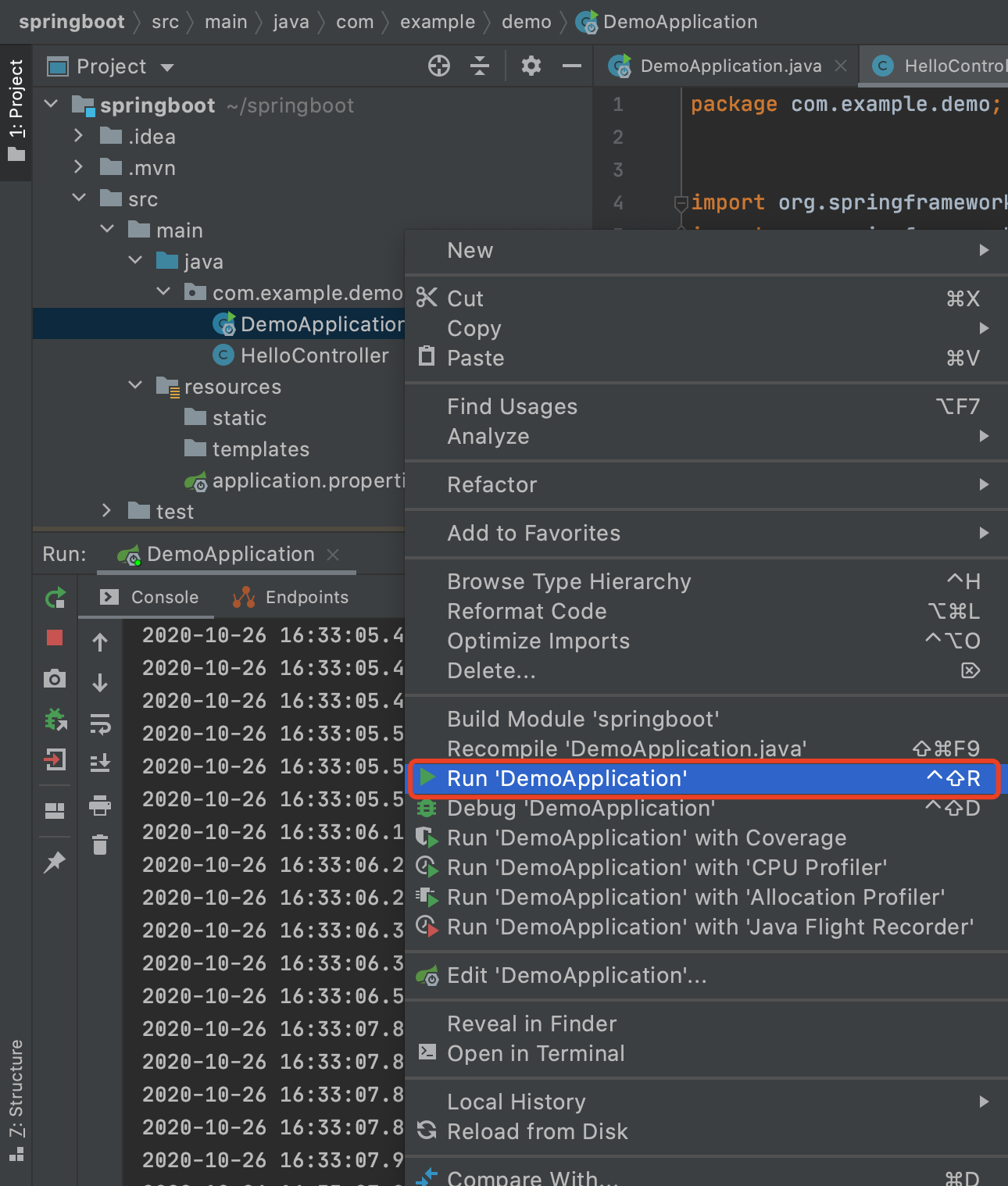1008x1186 pixels.
Task: Click the springboot breadcrumb
Action: 71,22
